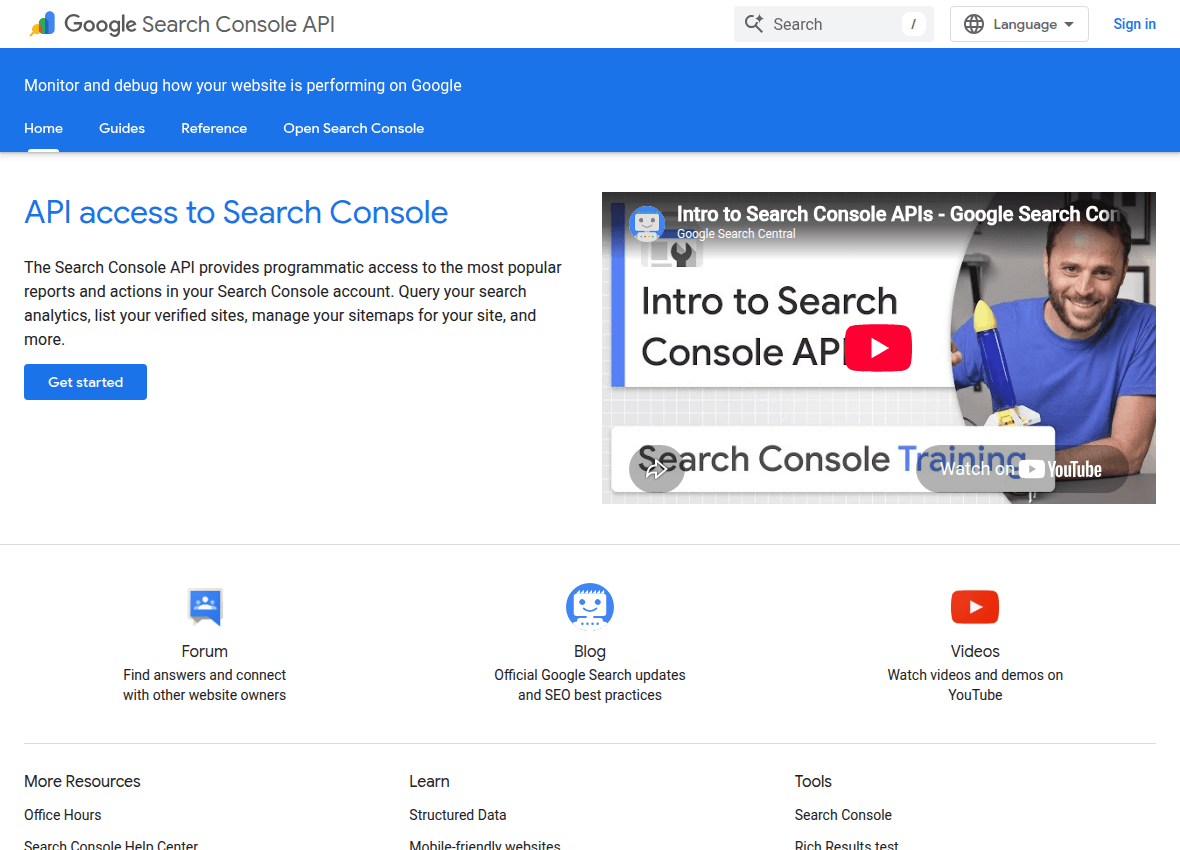Click the Get started button
This screenshot has width=1180, height=850.
86,382
